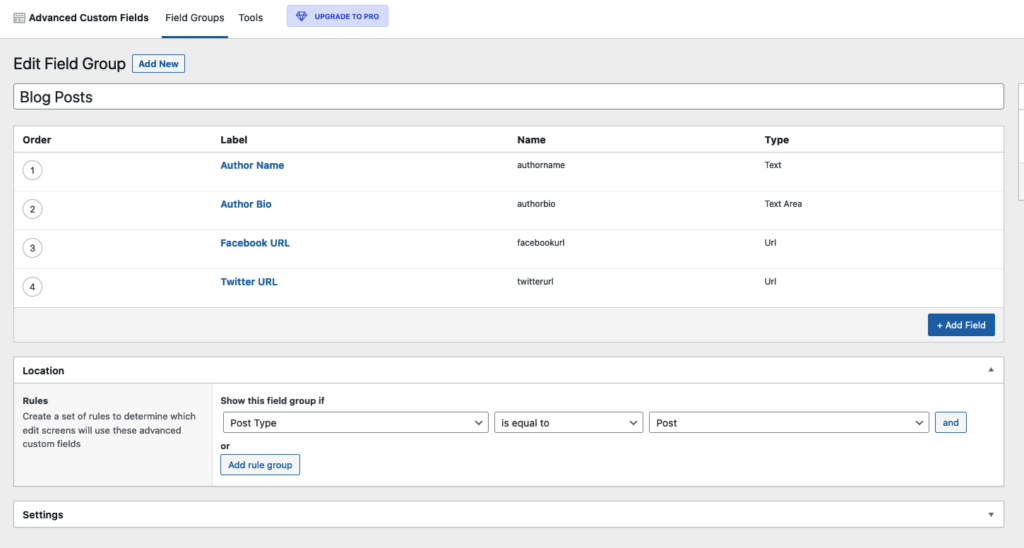Image resolution: width=1024 pixels, height=548 pixels.
Task: Click the 'Show this field group if' label
Action: 272,400
